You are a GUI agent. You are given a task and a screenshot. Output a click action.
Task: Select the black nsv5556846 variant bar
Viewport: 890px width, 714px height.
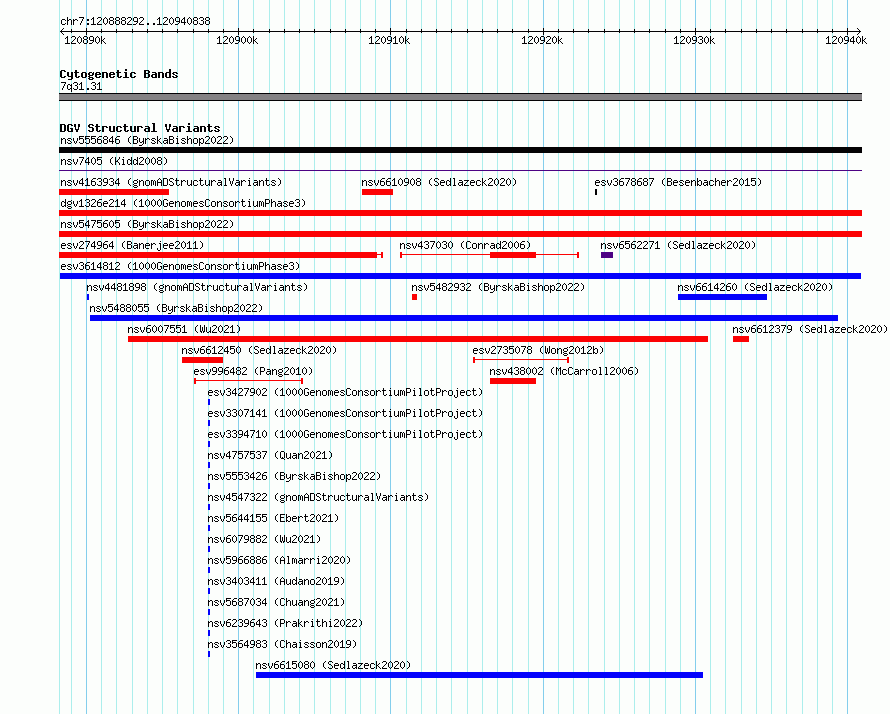coord(460,150)
